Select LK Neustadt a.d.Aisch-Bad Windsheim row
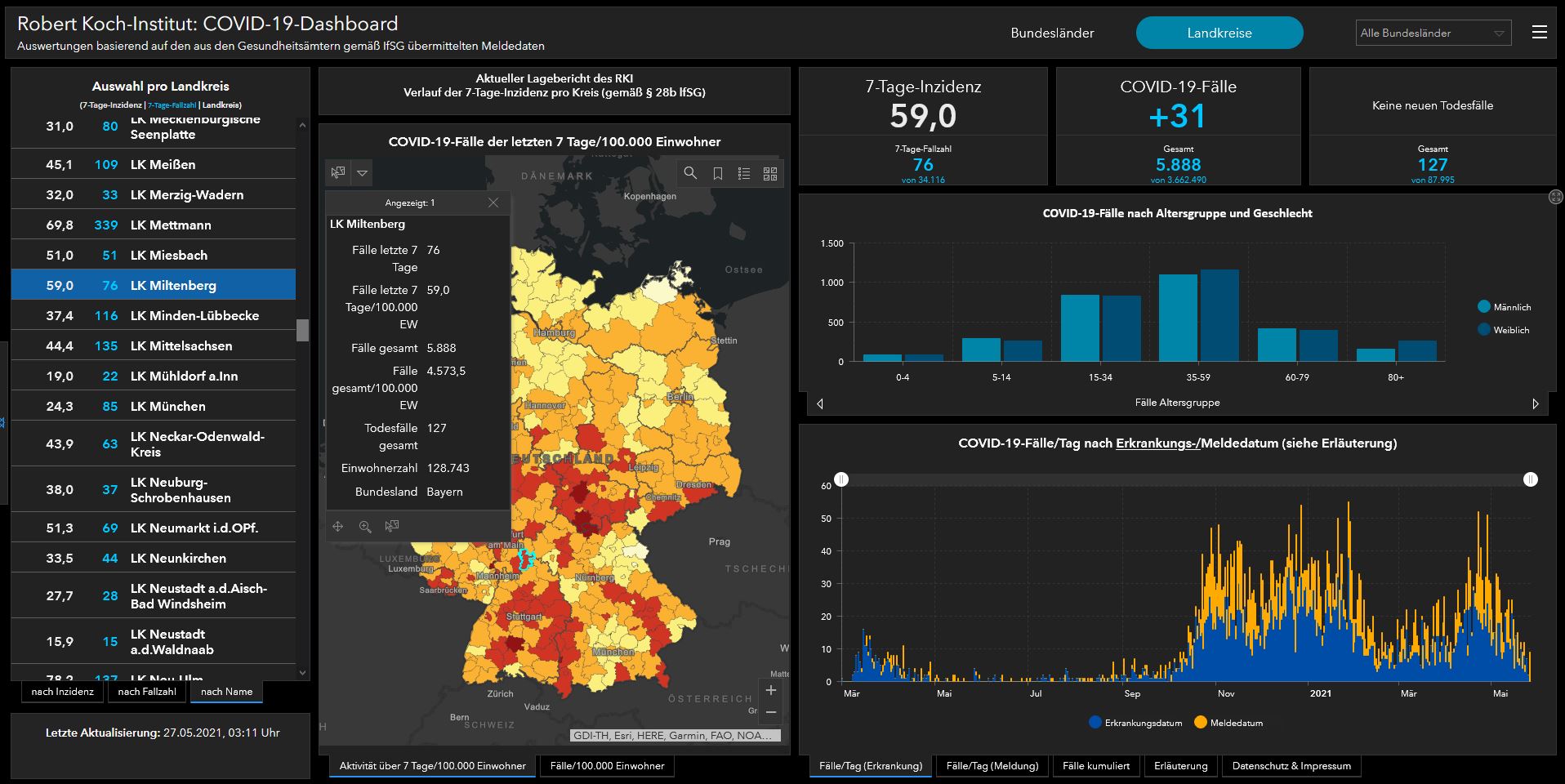Viewport: 1565px width, 784px height. pos(154,595)
